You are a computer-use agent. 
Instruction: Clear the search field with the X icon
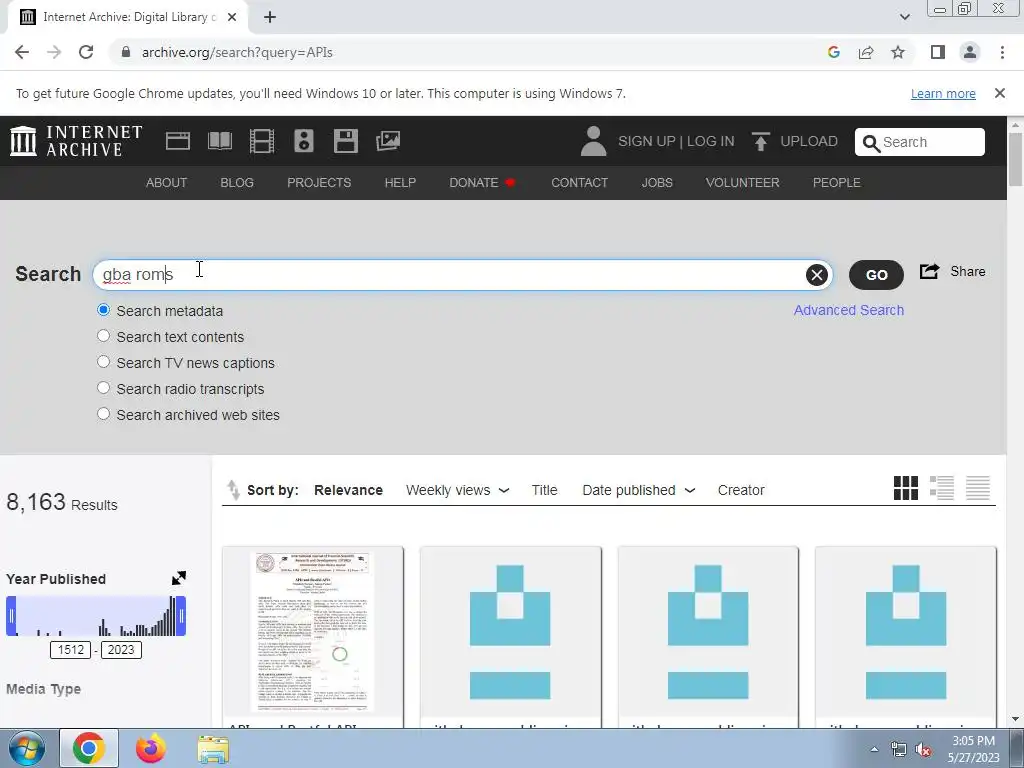pyautogui.click(x=816, y=275)
